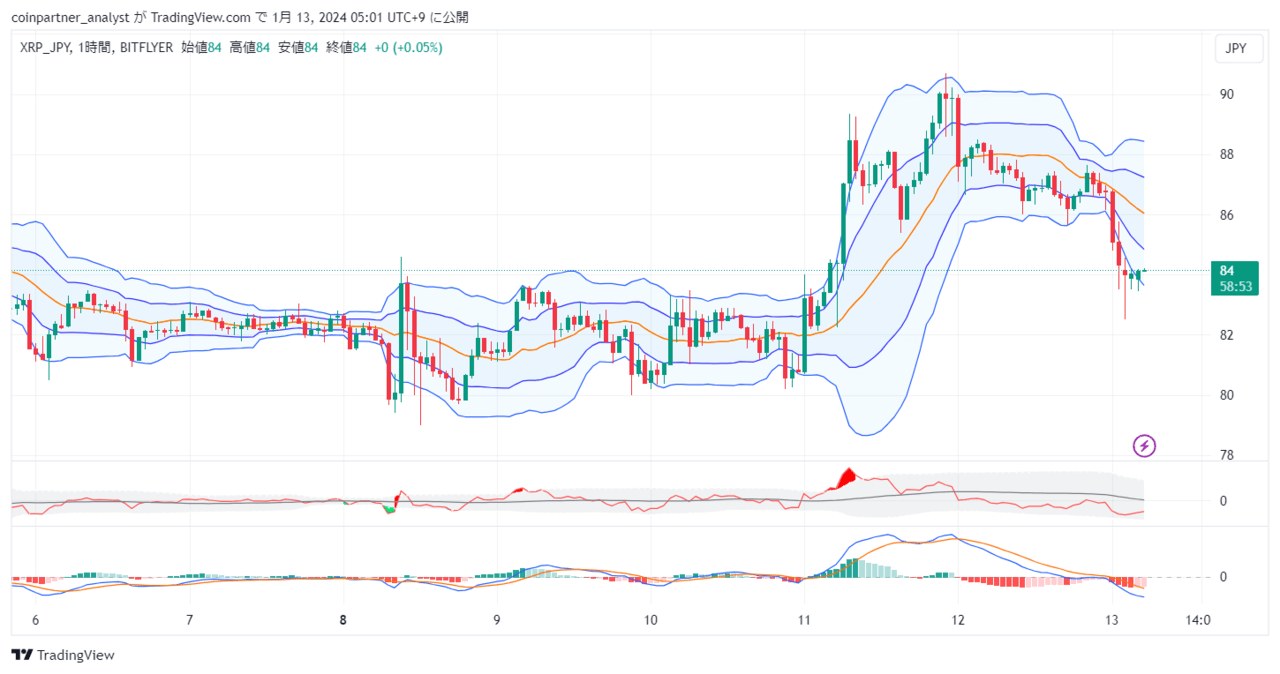This screenshot has height=674, width=1280.
Task: Click the purple lightning bolt icon
Action: click(x=1144, y=446)
